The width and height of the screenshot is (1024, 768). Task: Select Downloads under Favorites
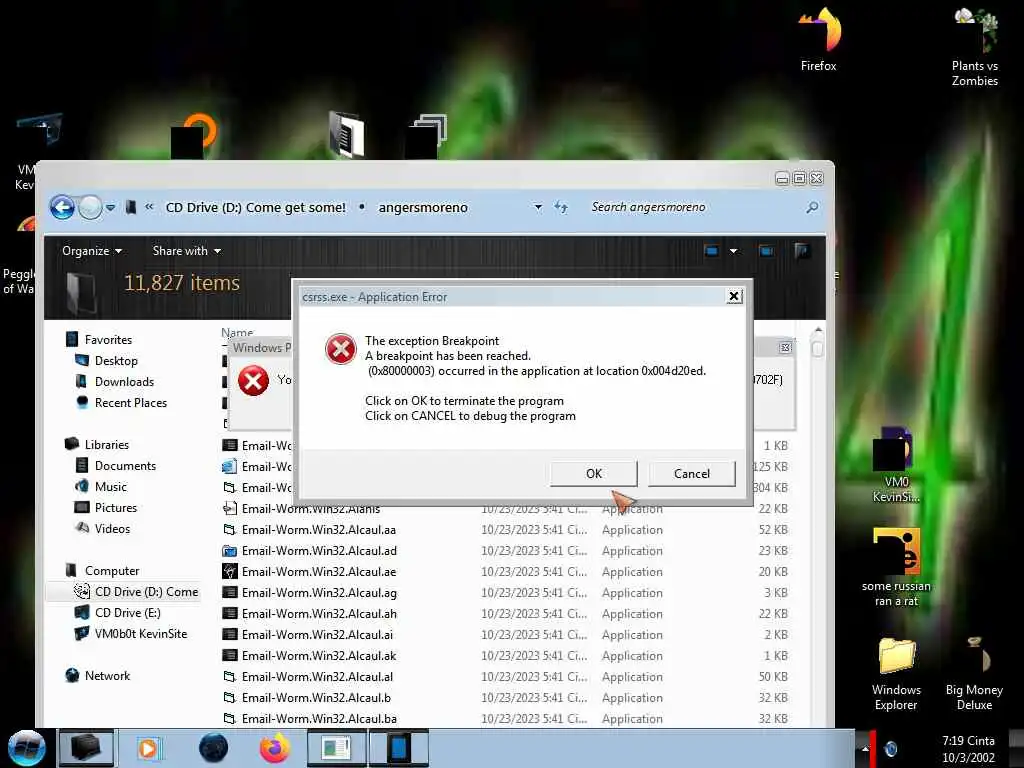click(x=115, y=381)
